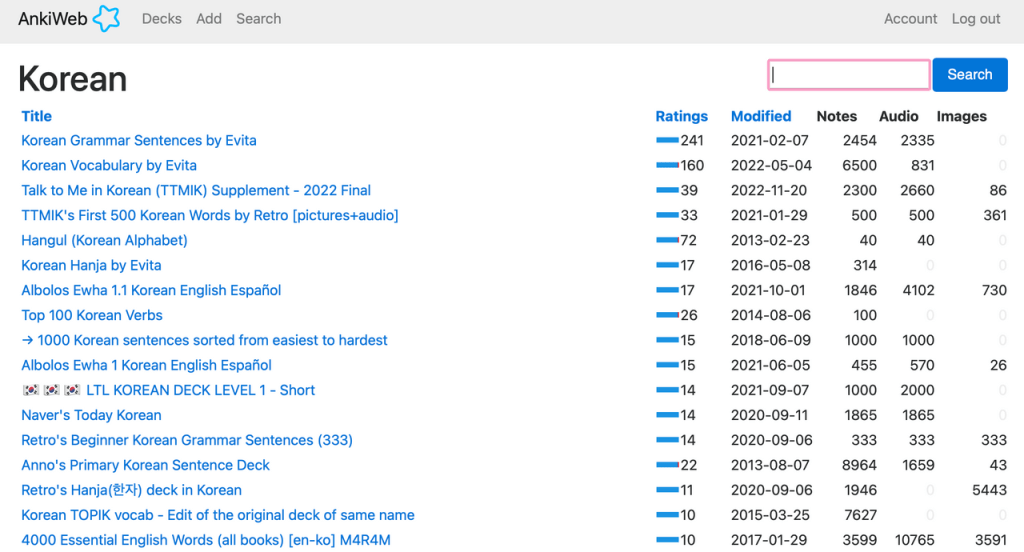The image size is (1024, 552).
Task: Open 1000 Korean sentences sorted deck
Action: click(204, 340)
